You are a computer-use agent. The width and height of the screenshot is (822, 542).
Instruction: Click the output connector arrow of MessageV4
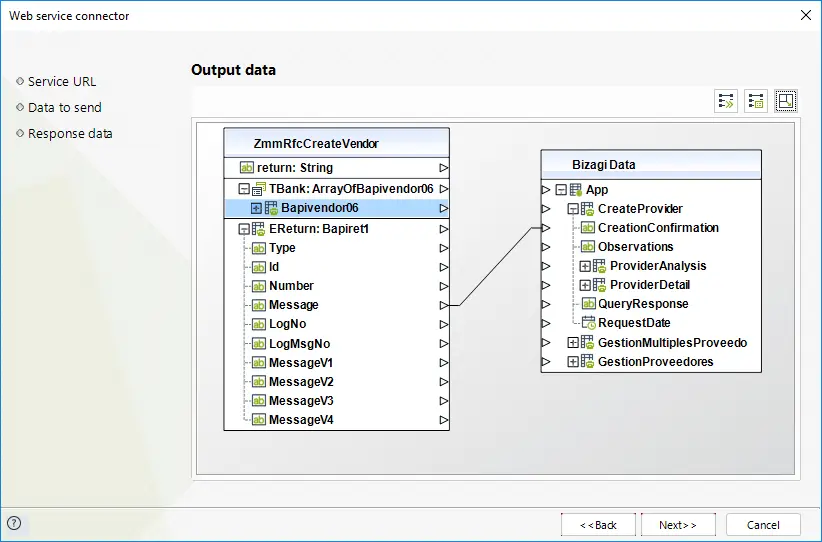pos(444,420)
